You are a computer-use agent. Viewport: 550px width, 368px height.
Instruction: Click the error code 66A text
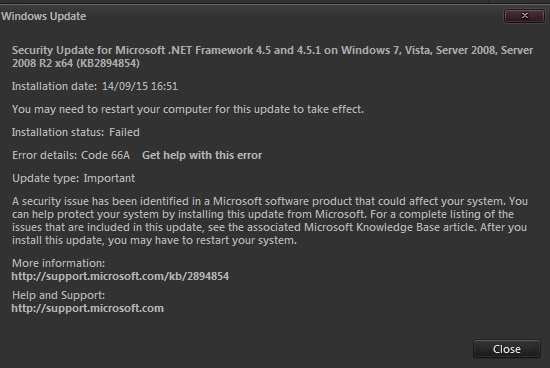[106, 155]
